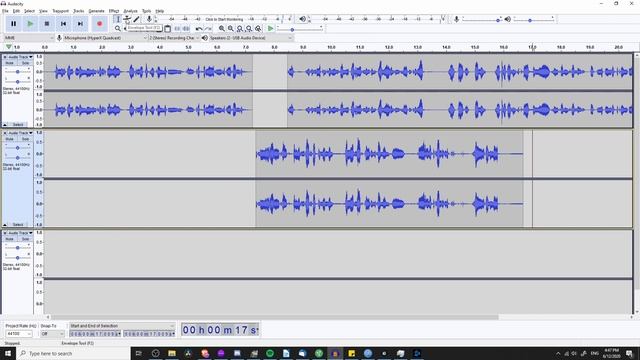The width and height of the screenshot is (640, 360).
Task: Open the Project Rate dropdown
Action: click(19, 334)
